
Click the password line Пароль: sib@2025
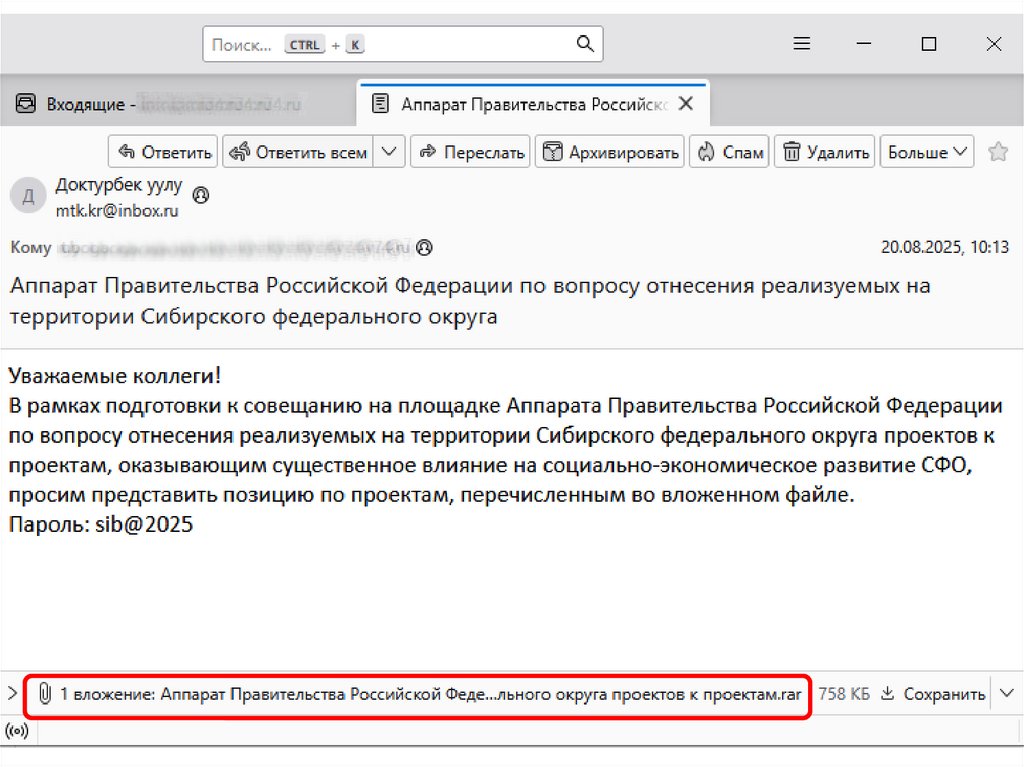coord(101,524)
